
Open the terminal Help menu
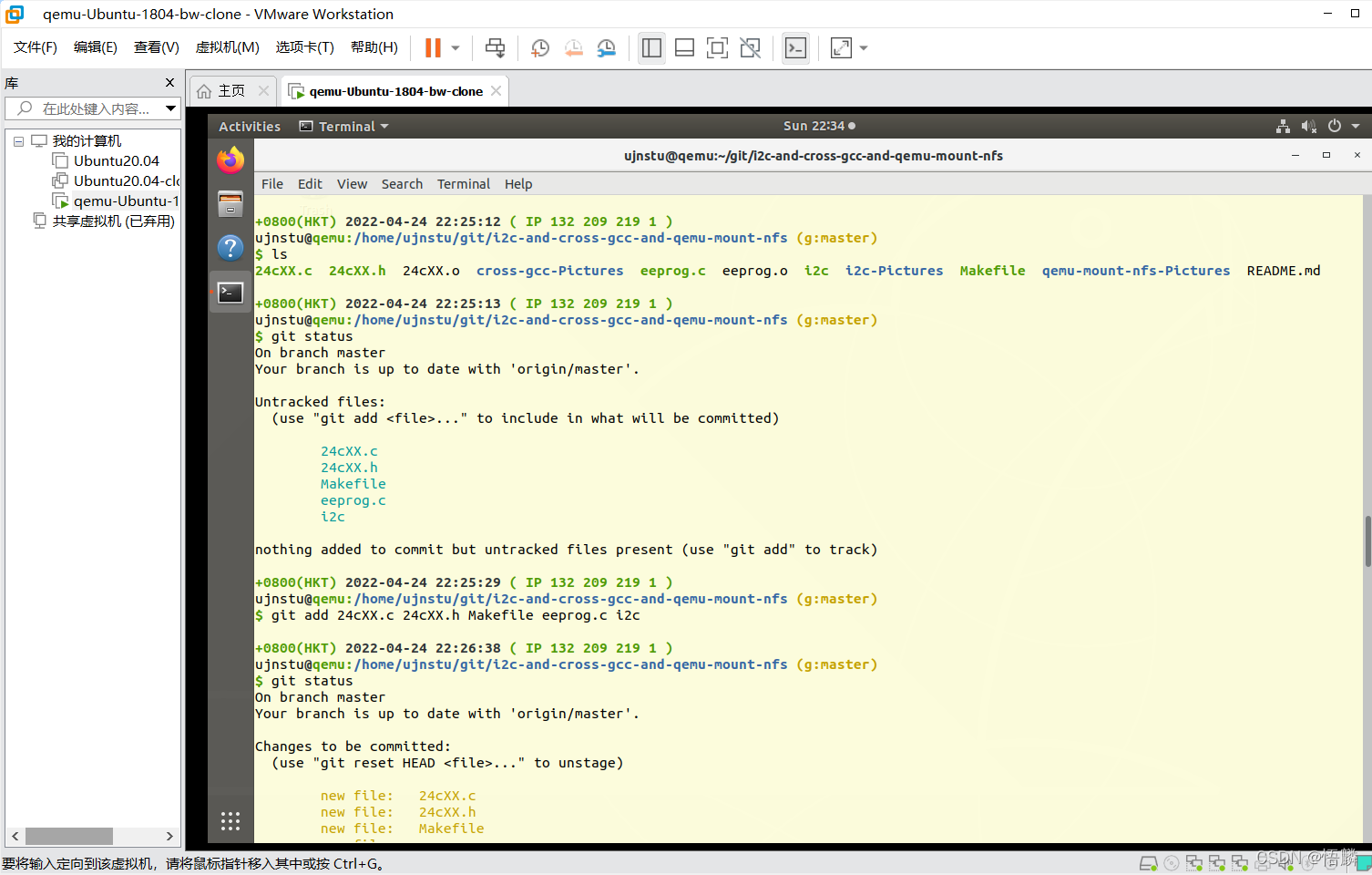click(x=518, y=184)
